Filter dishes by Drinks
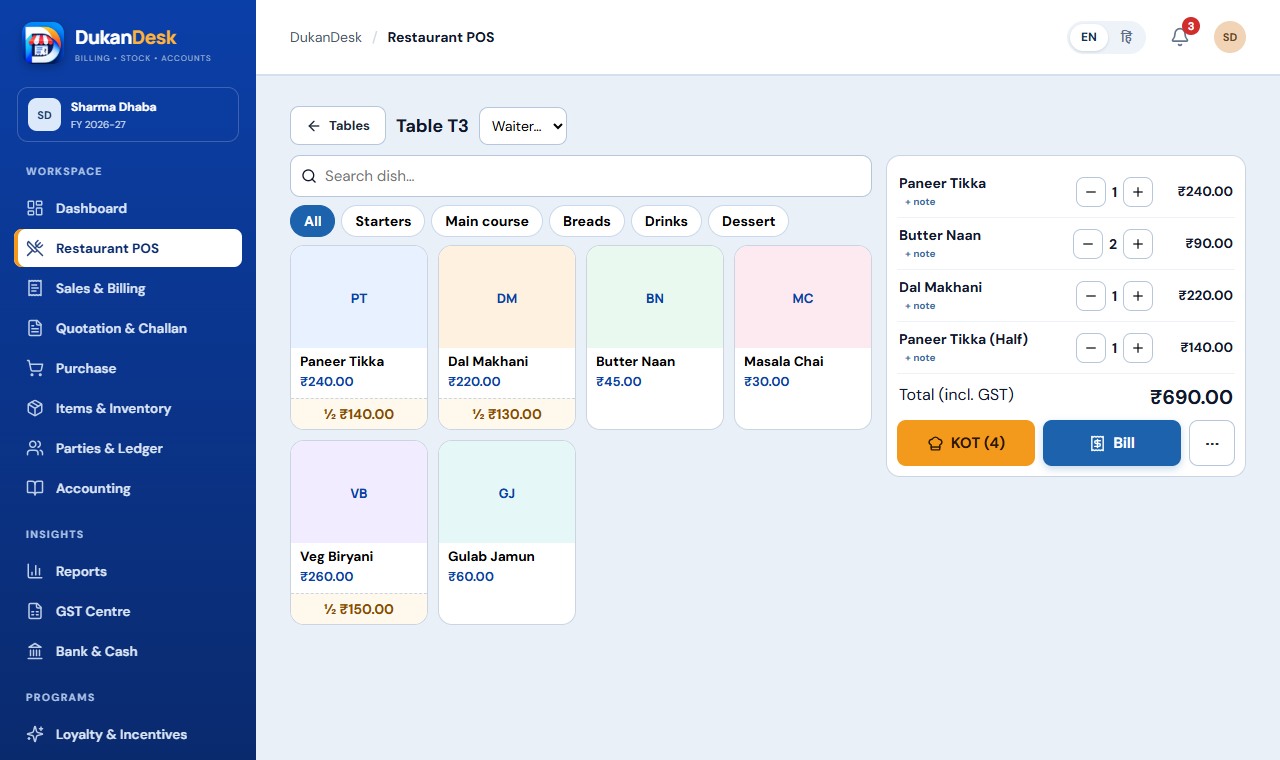The height and width of the screenshot is (760, 1280). pos(666,221)
